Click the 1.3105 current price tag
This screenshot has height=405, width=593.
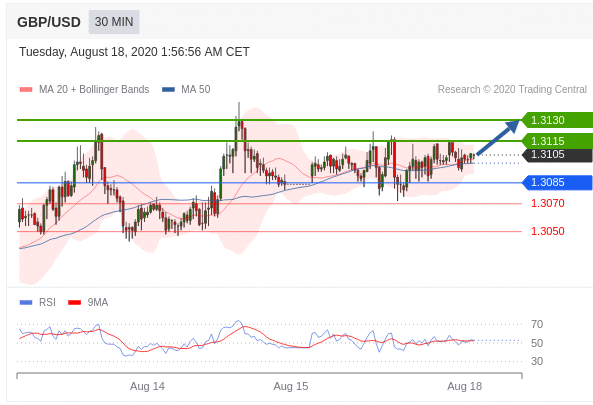557,155
